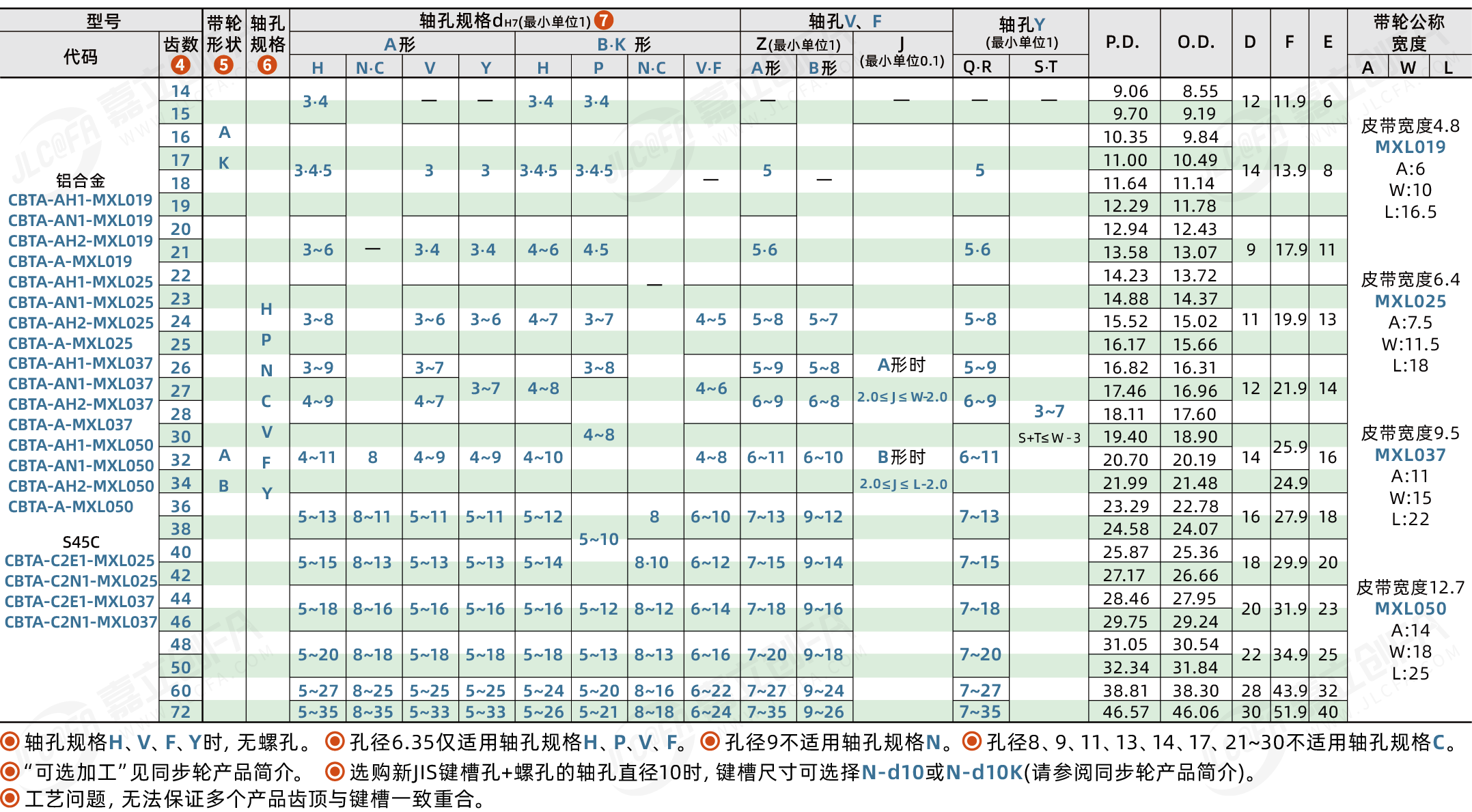
Task: Click product code CBTA-A-MXL037
Action: [x=70, y=425]
